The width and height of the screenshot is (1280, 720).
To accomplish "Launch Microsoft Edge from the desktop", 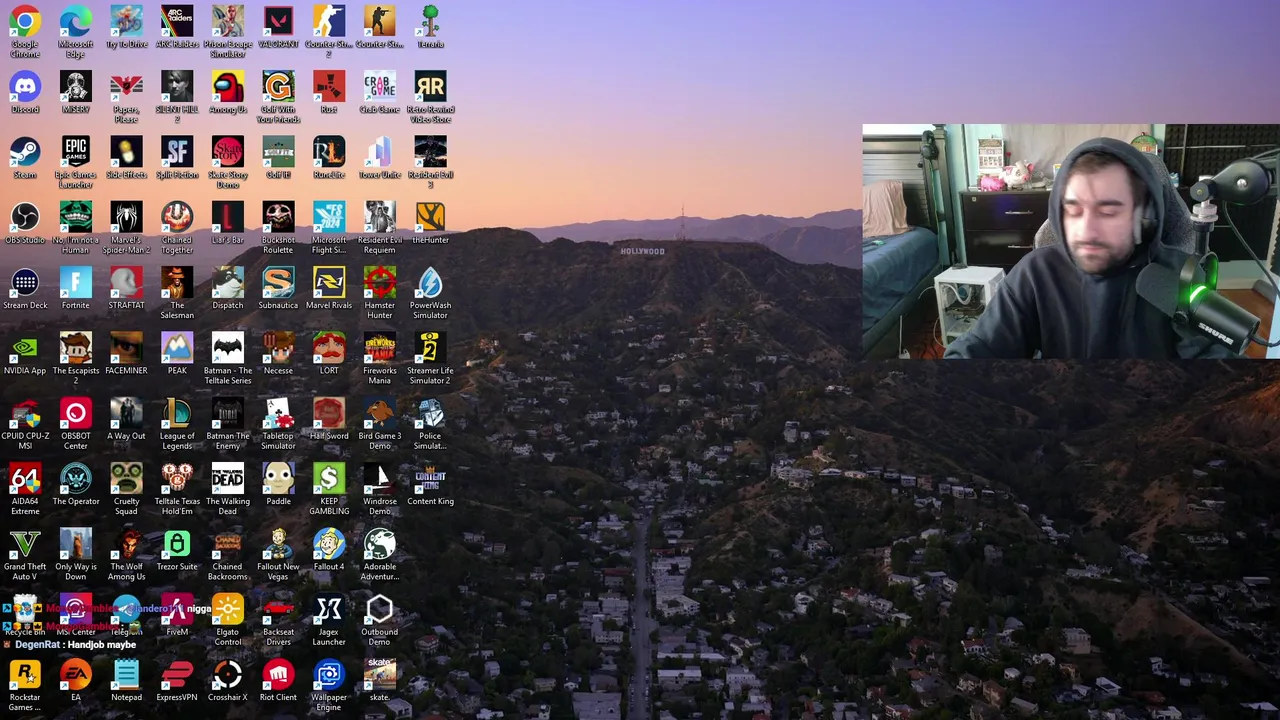I will (76, 22).
